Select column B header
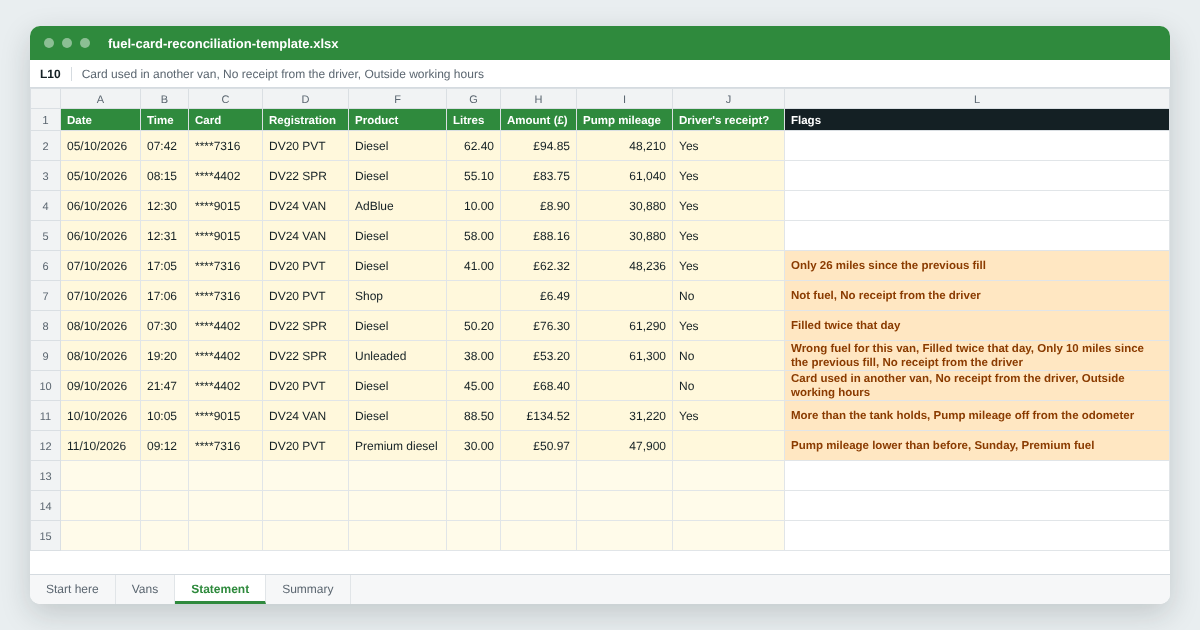Viewport: 1200px width, 630px height. coord(164,99)
